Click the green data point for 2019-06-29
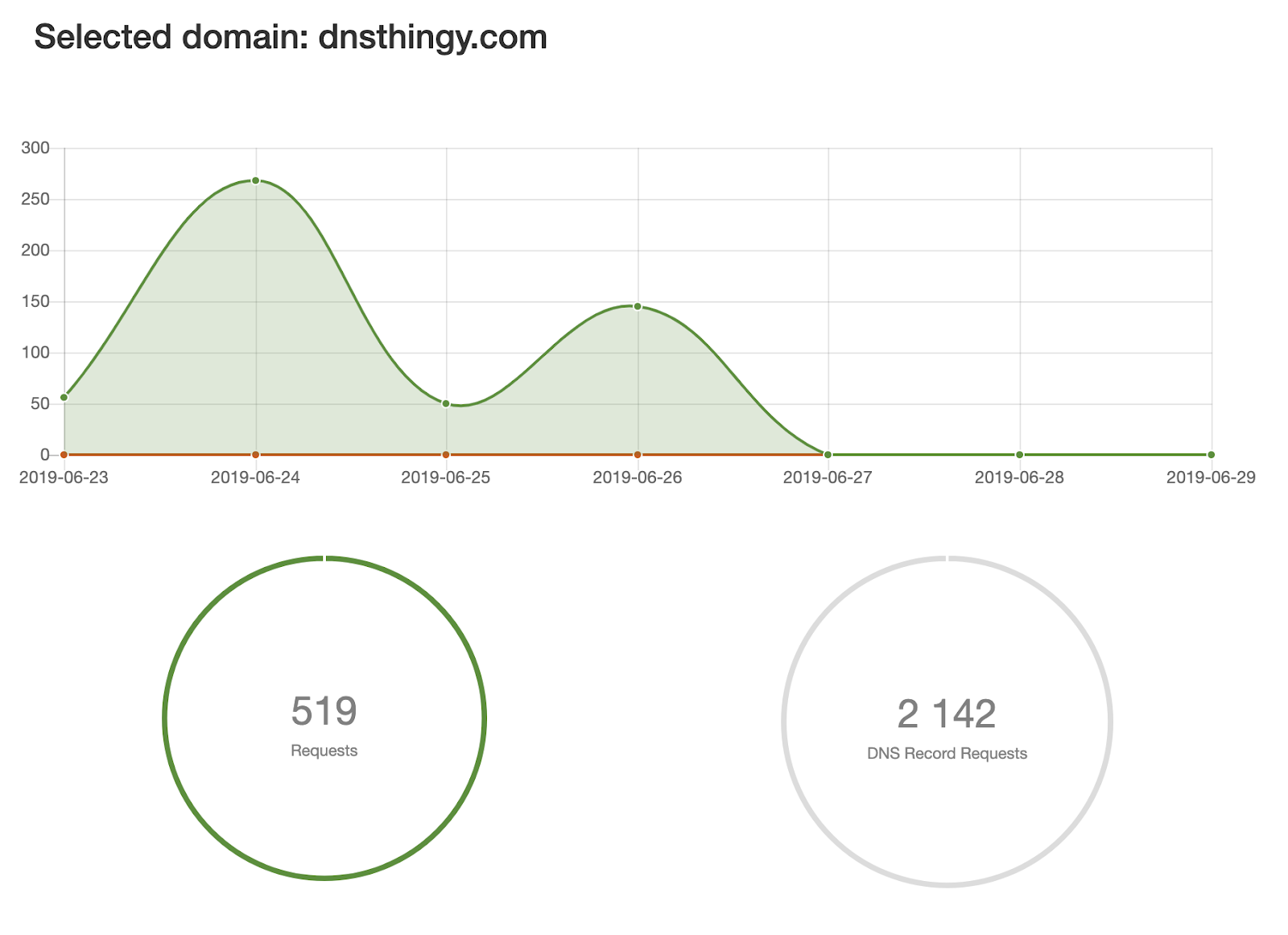Image resolution: width=1288 pixels, height=935 pixels. [1212, 455]
